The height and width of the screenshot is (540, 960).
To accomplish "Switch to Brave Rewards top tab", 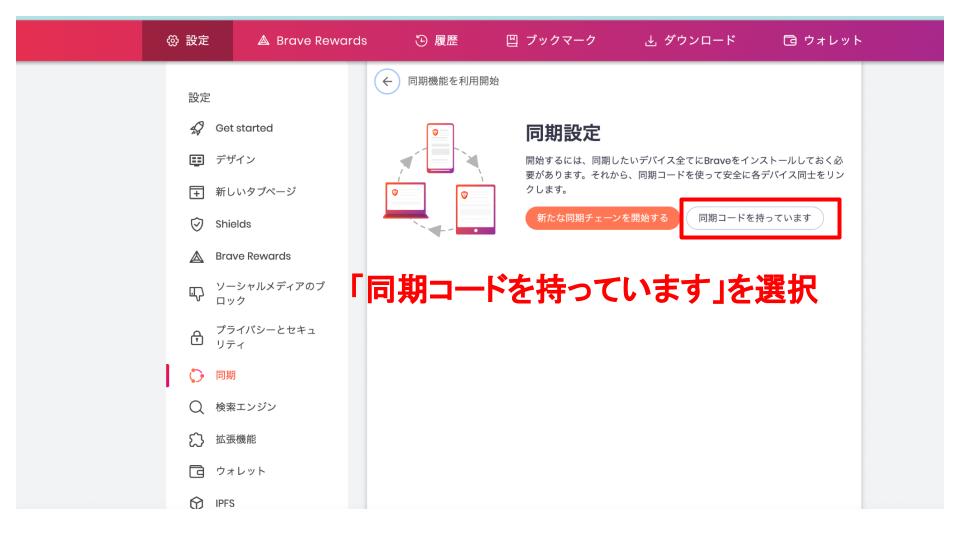I will pyautogui.click(x=312, y=40).
